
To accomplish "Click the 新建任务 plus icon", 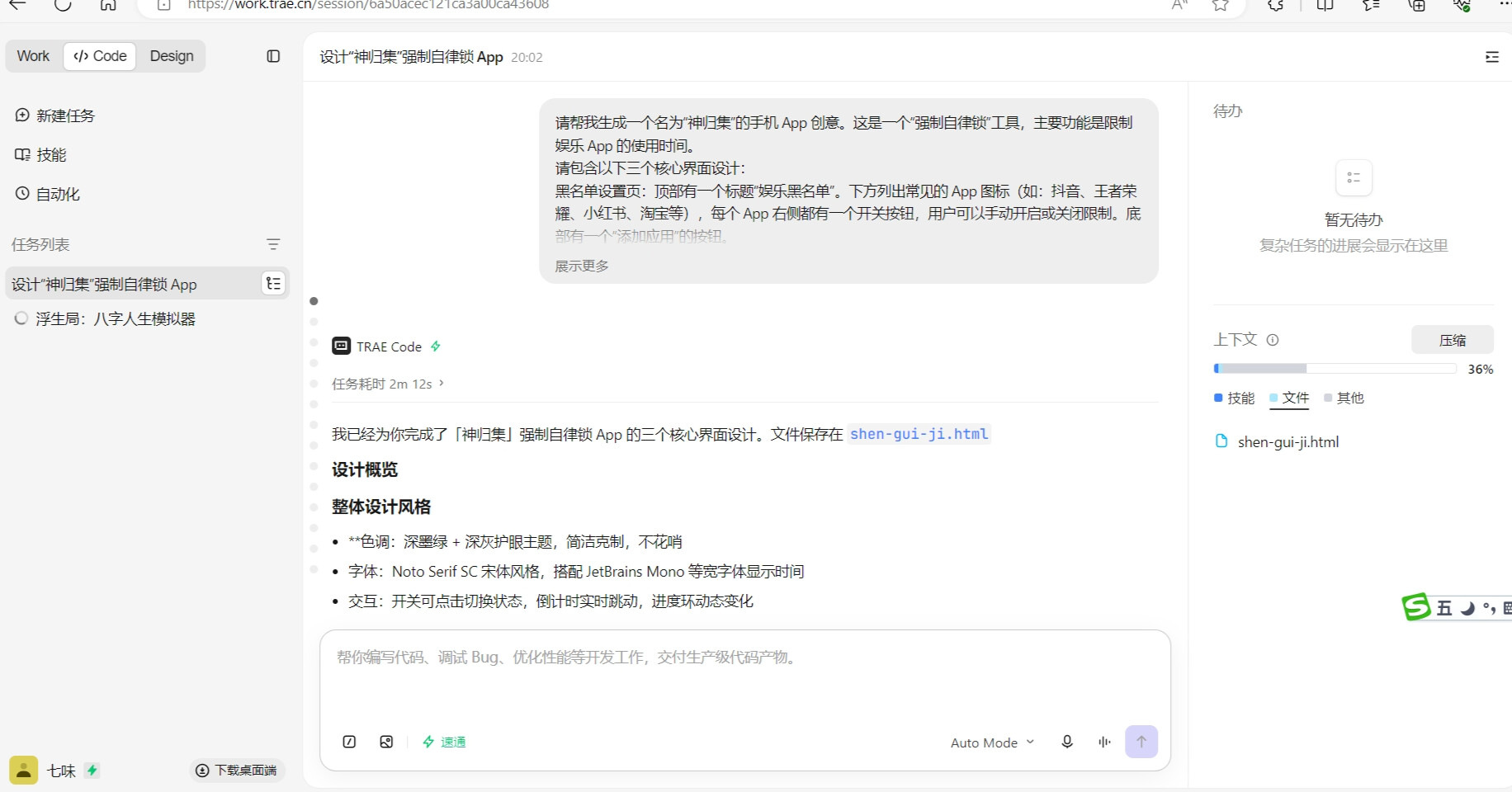I will click(x=22, y=115).
